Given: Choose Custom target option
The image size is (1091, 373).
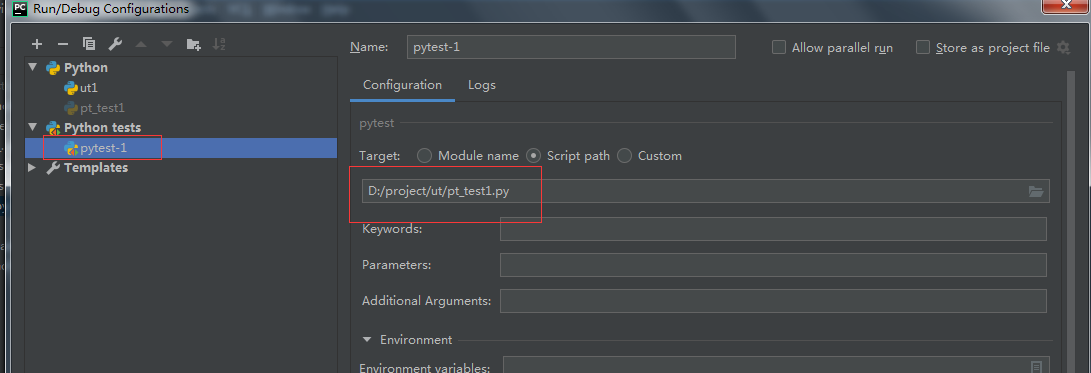Looking at the screenshot, I should pyautogui.click(x=624, y=156).
